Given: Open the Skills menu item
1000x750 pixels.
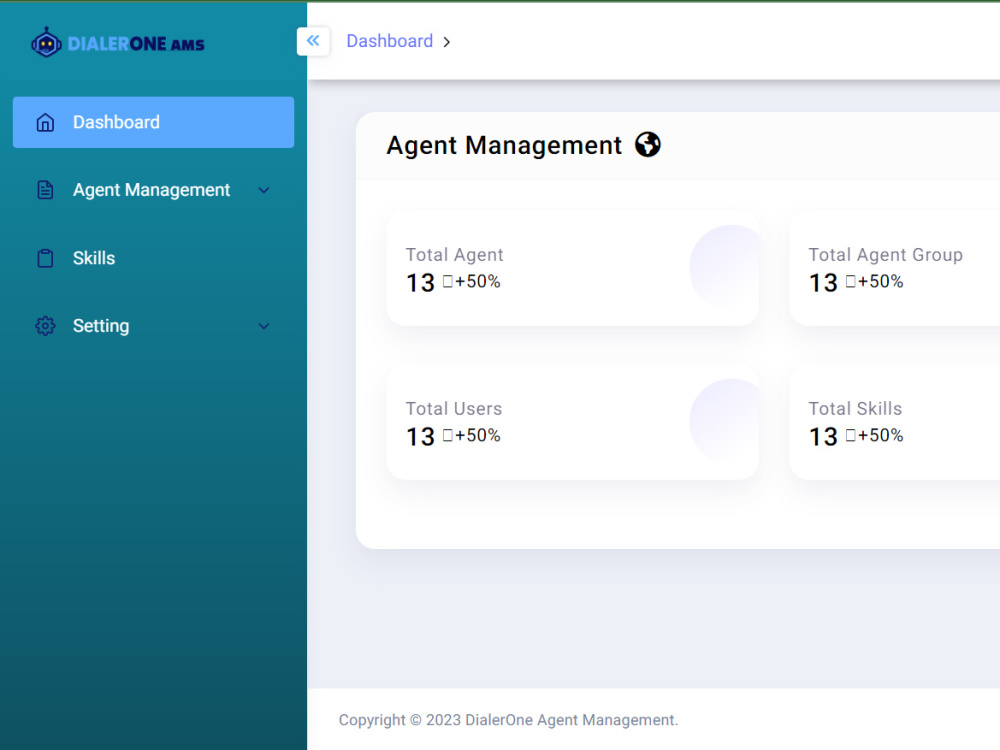Looking at the screenshot, I should [153, 258].
